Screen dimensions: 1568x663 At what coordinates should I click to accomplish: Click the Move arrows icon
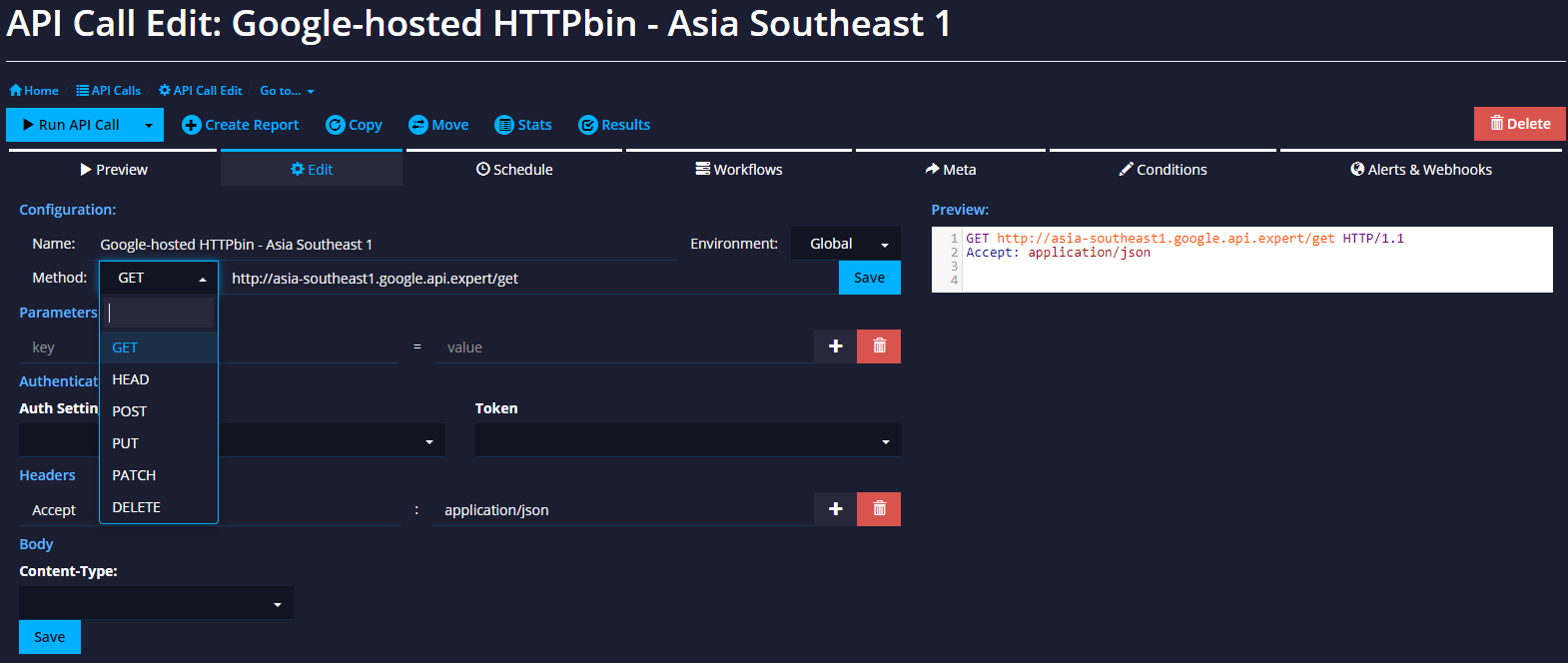418,125
